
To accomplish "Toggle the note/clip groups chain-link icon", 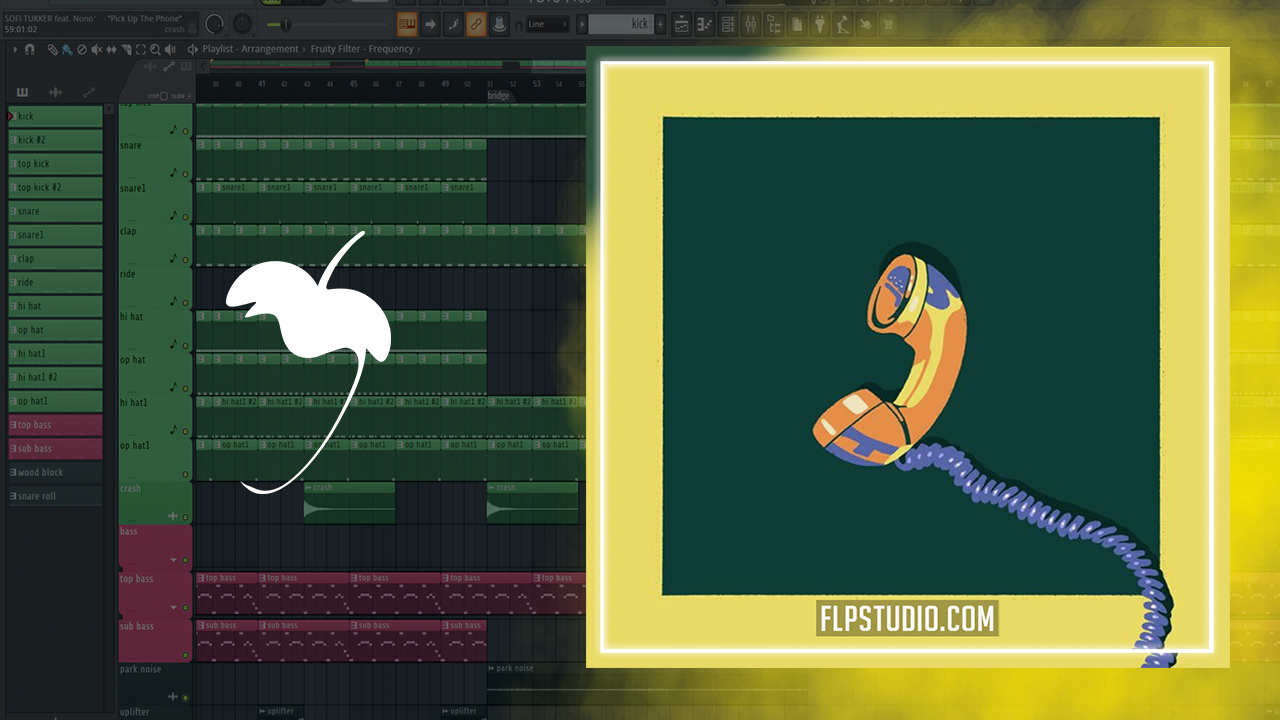I will pyautogui.click(x=476, y=24).
